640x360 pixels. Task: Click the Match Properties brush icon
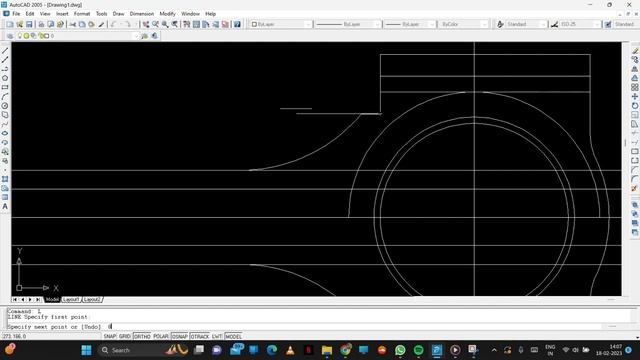pos(102,24)
